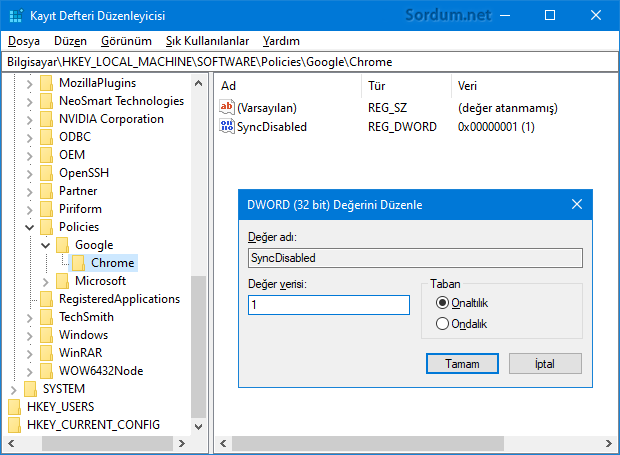The height and width of the screenshot is (455, 620).
Task: Select the Chrome tree item label
Action: (x=113, y=263)
